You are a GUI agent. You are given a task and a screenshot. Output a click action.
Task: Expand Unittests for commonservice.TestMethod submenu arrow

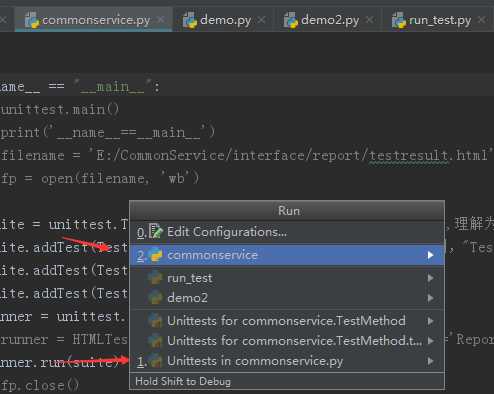[x=431, y=321]
